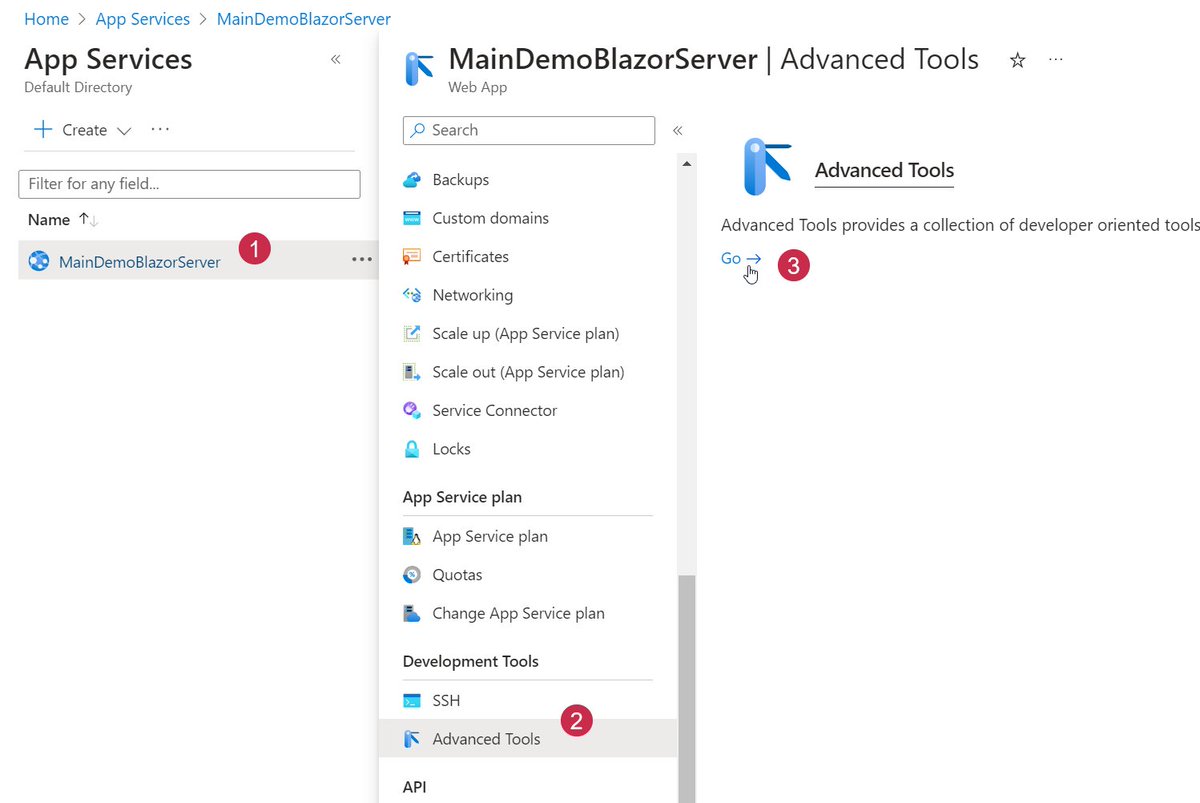Open context menu for MainDemoBlazorServer row

[x=361, y=260]
